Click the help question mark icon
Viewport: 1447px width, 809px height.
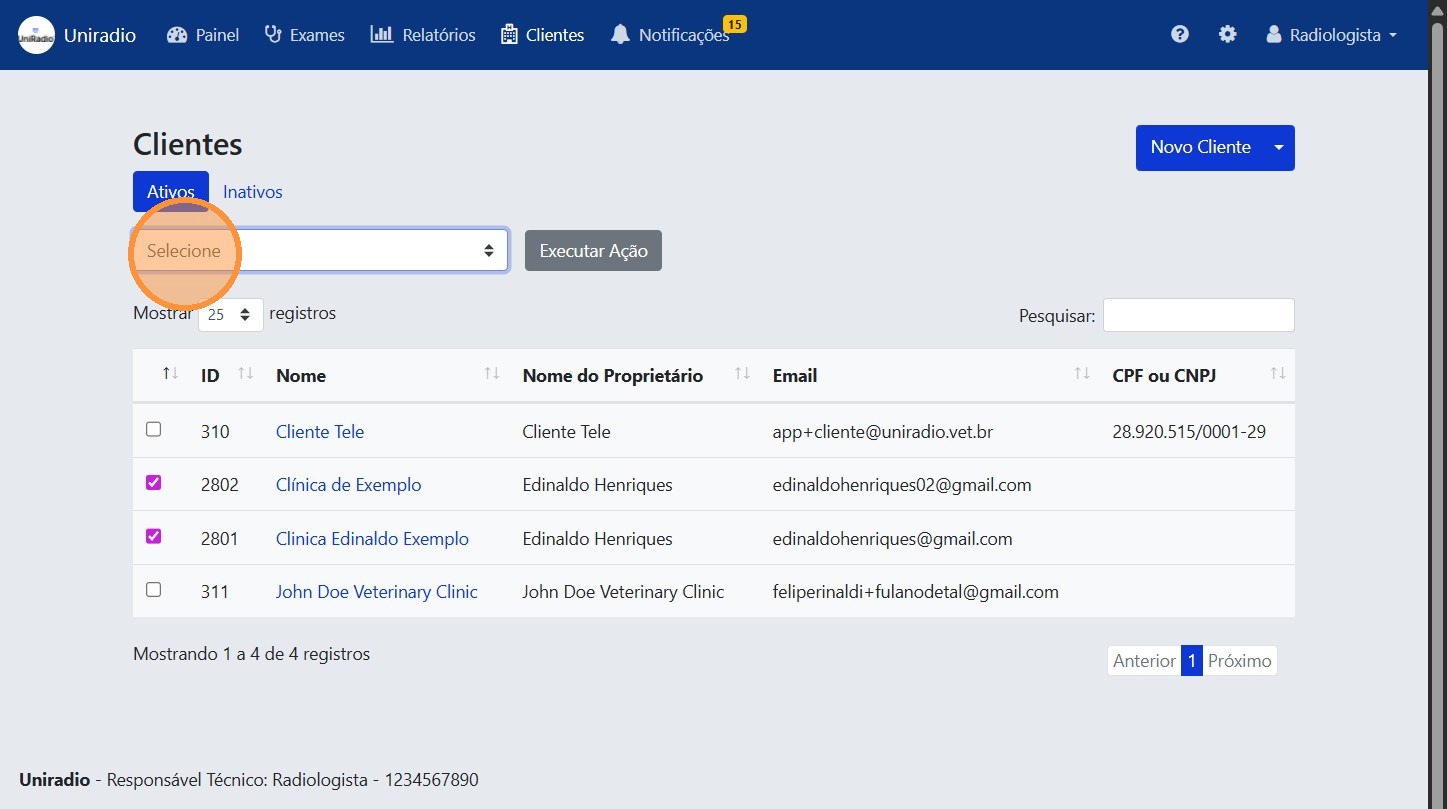1179,34
